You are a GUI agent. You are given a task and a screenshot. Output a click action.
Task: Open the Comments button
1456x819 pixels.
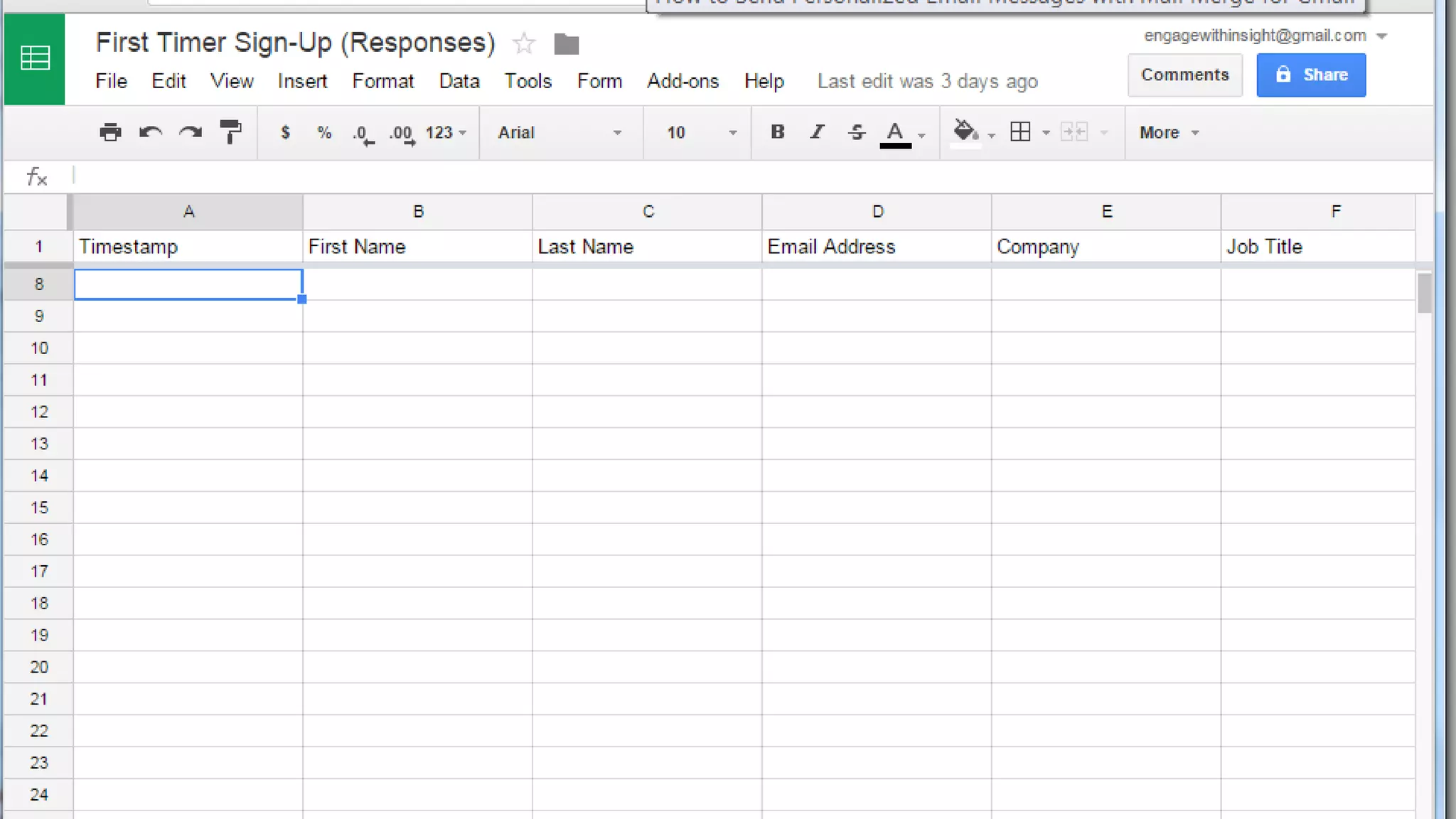coord(1184,75)
